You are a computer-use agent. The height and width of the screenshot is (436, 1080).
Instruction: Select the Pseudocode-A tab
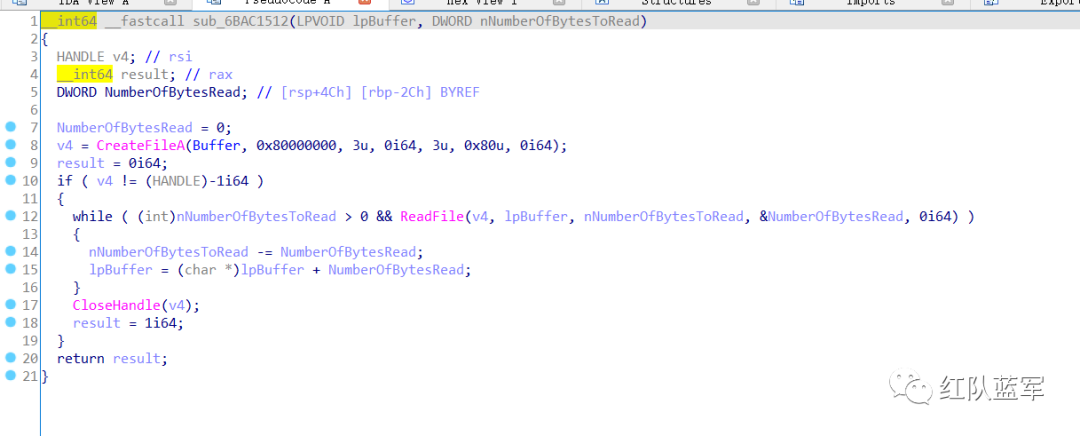(x=287, y=3)
